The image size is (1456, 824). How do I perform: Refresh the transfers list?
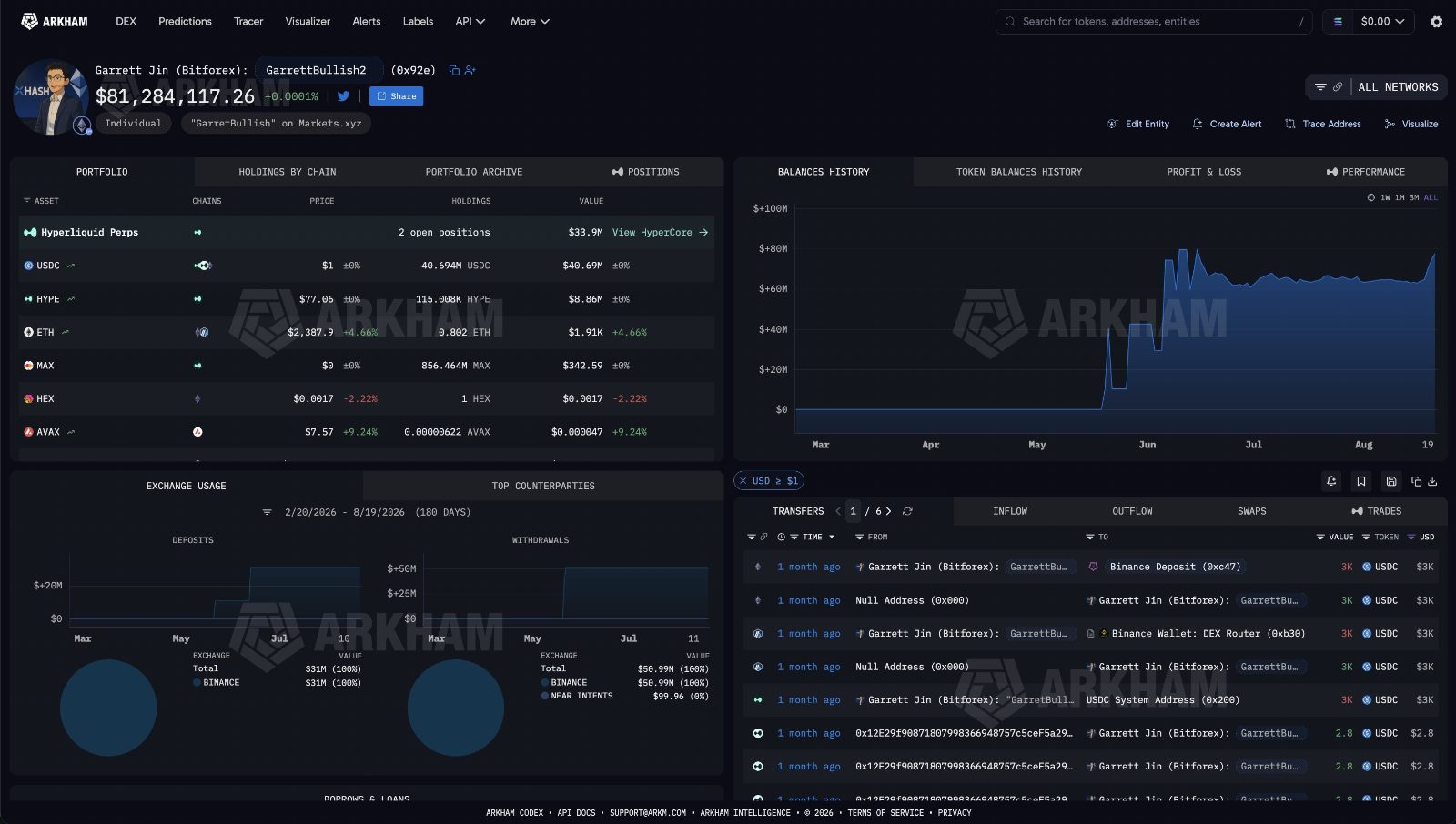click(907, 511)
